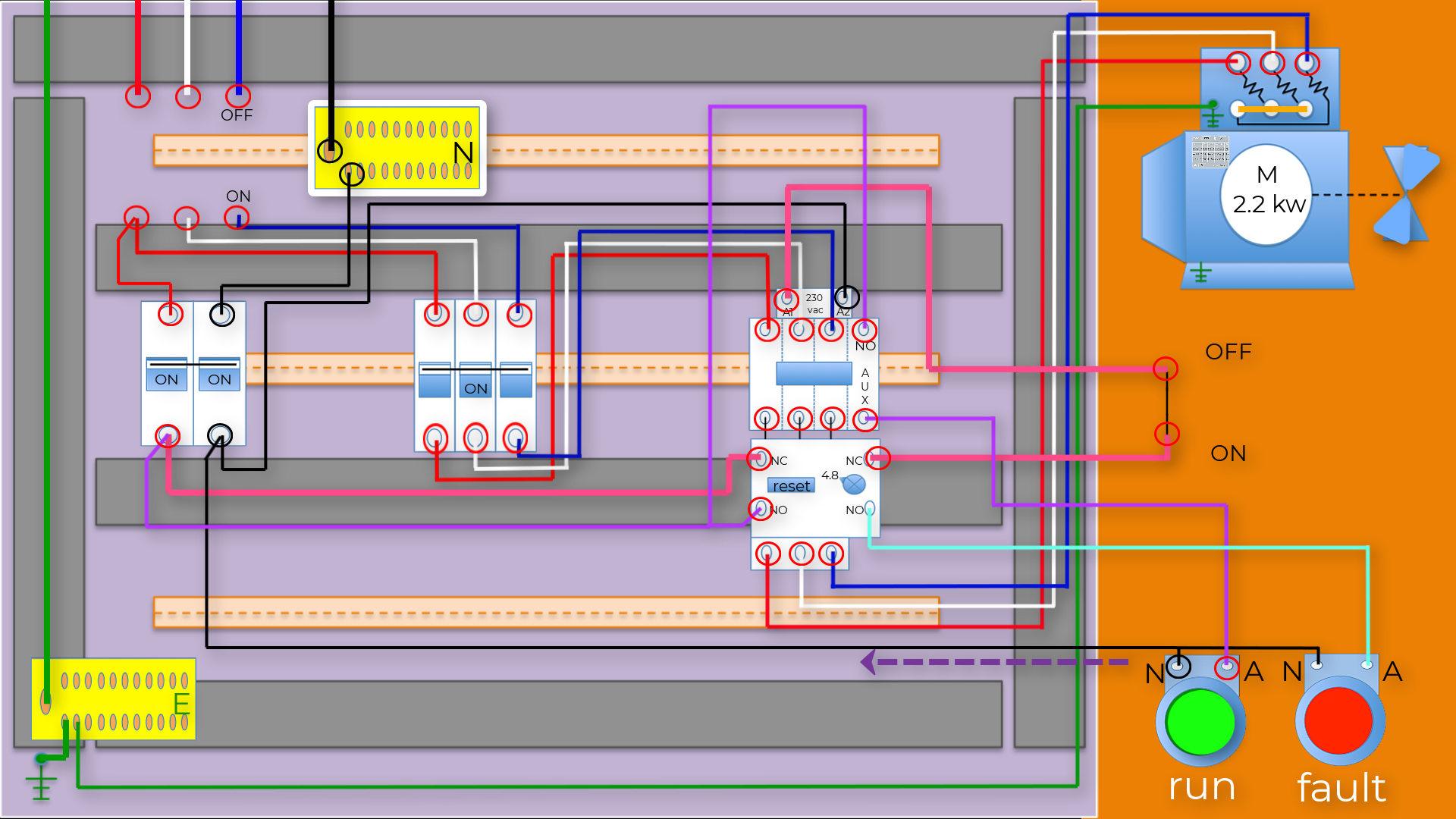Click the 'fault' label text
Image resolution: width=1456 pixels, height=819 pixels.
[1341, 787]
